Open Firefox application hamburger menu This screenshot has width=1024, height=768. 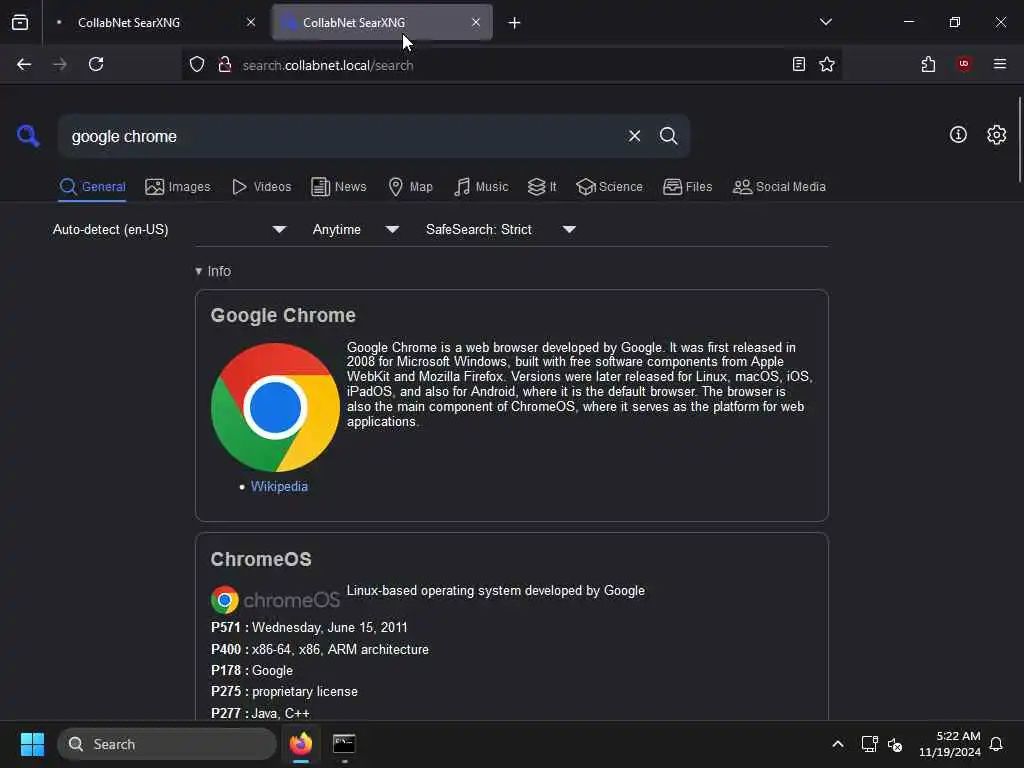999,64
